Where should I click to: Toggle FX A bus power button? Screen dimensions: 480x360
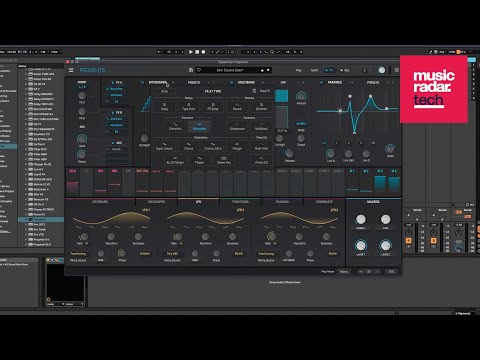(x=113, y=82)
